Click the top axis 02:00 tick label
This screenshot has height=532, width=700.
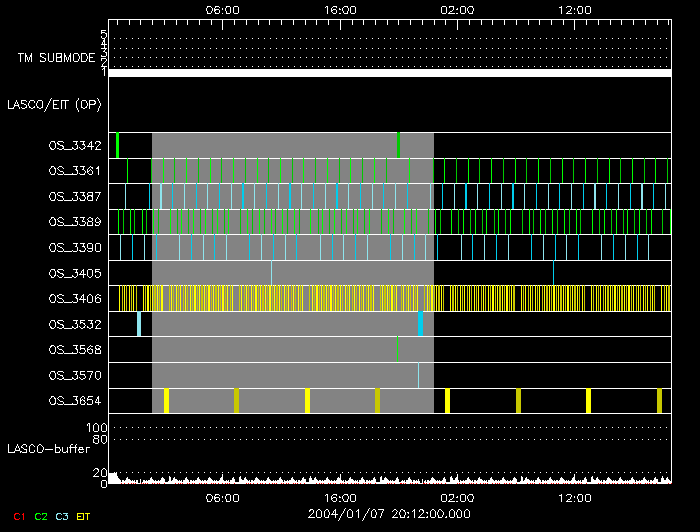pos(458,9)
